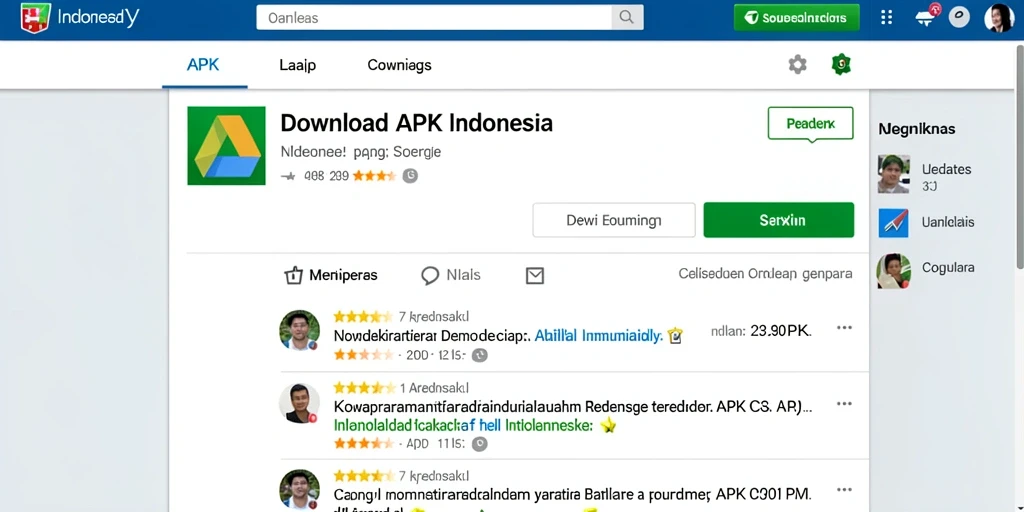This screenshot has height=512, width=1024.
Task: Click Celisedoen Ordeap genpara text
Action: (x=765, y=274)
